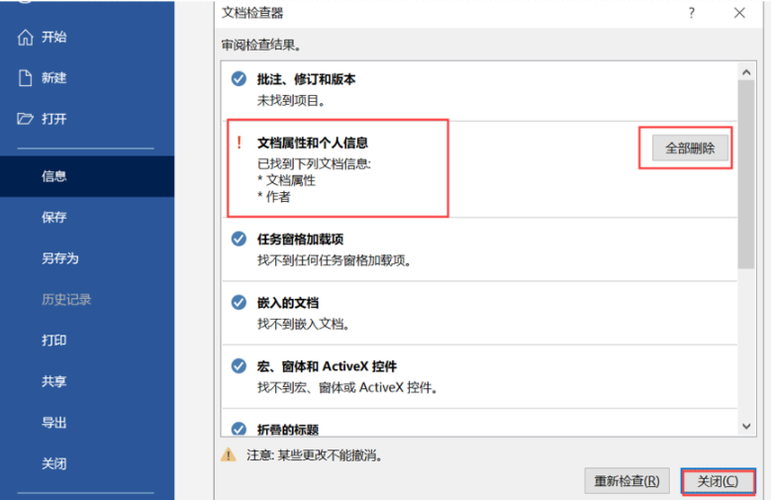Screen dimensions: 771x500
Task: Click the text * 文档属性
Action: pyautogui.click(x=286, y=180)
